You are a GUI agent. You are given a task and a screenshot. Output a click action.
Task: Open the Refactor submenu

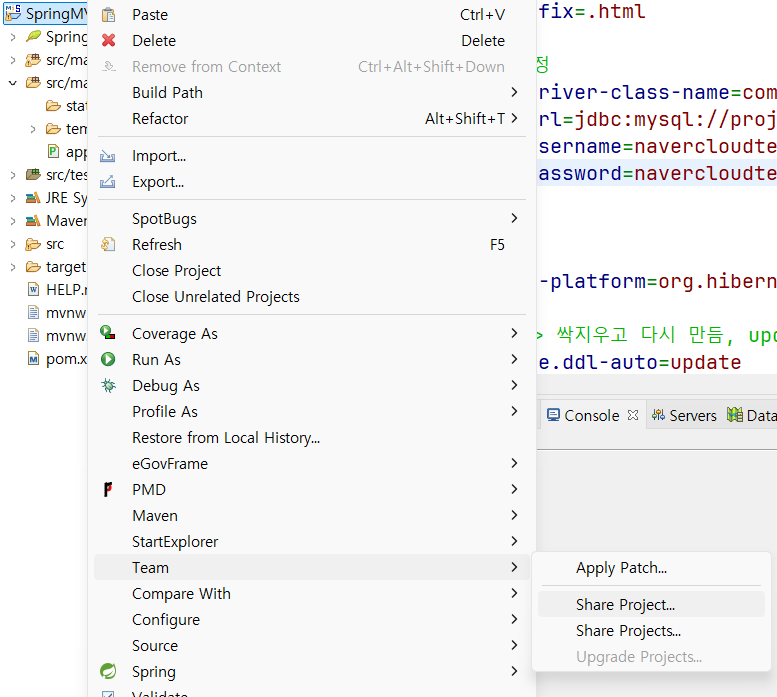(x=312, y=118)
